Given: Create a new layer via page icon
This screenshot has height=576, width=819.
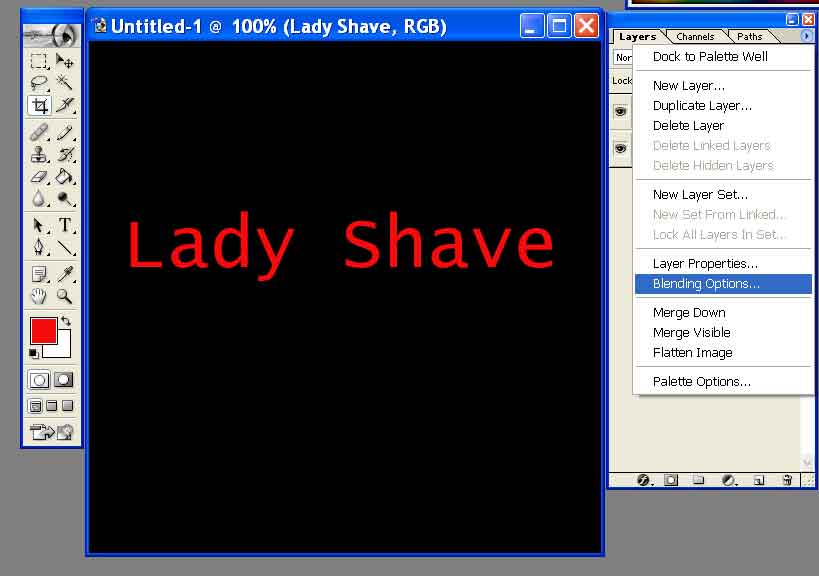Looking at the screenshot, I should click(x=759, y=480).
